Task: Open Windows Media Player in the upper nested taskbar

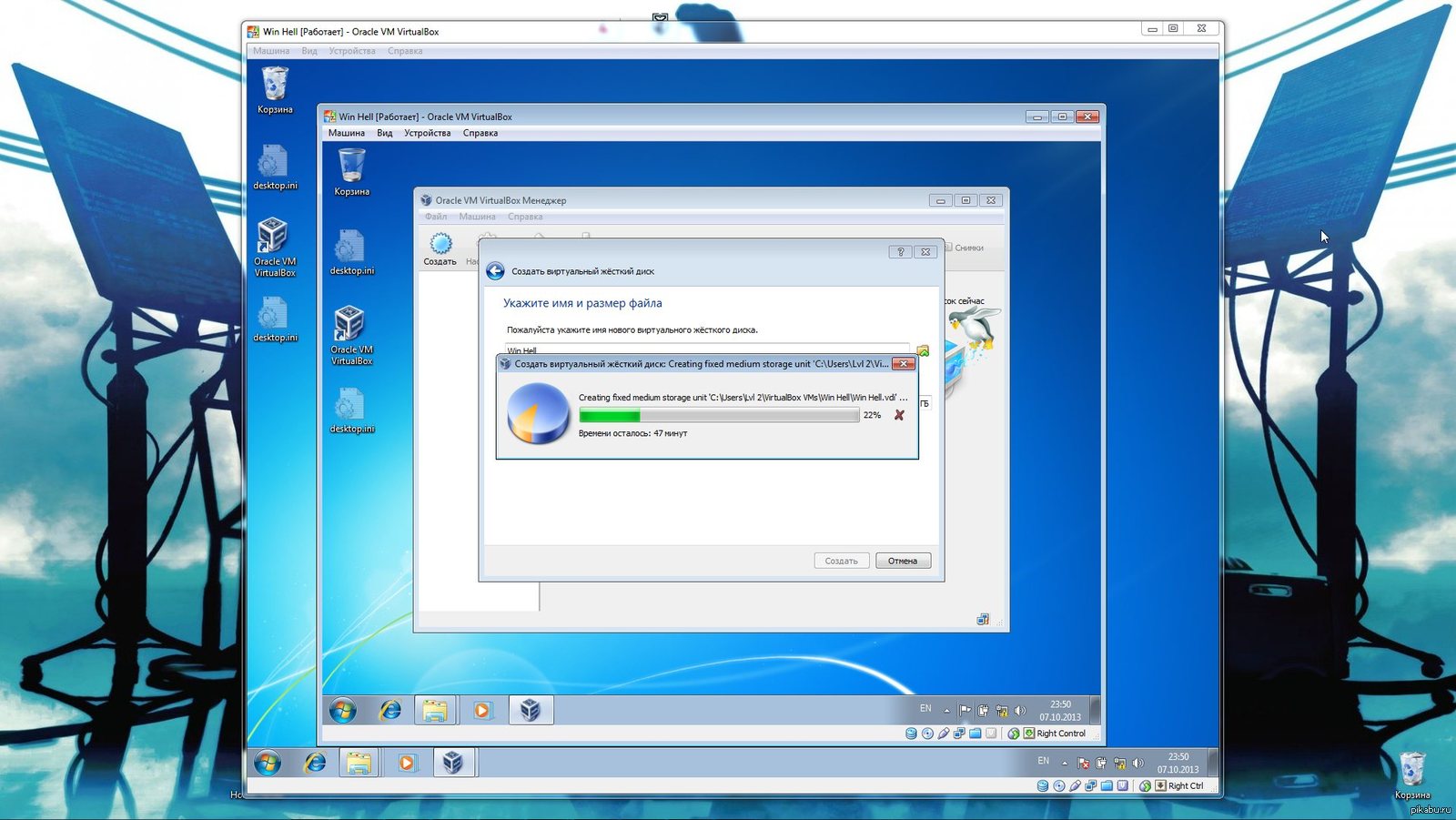Action: pos(482,710)
